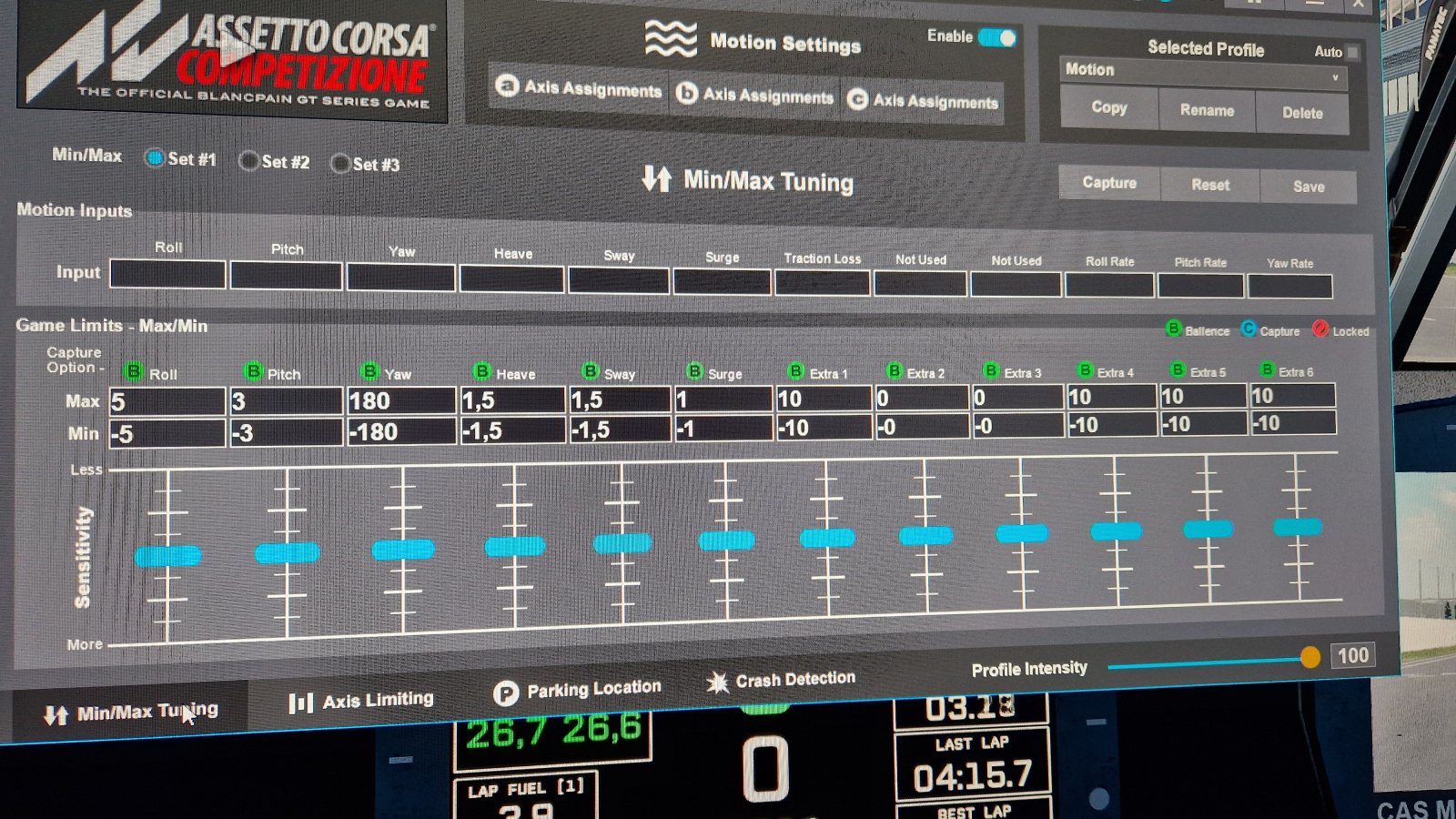Image resolution: width=1456 pixels, height=819 pixels.
Task: Click the green B icon beside Pitch
Action: (x=253, y=371)
